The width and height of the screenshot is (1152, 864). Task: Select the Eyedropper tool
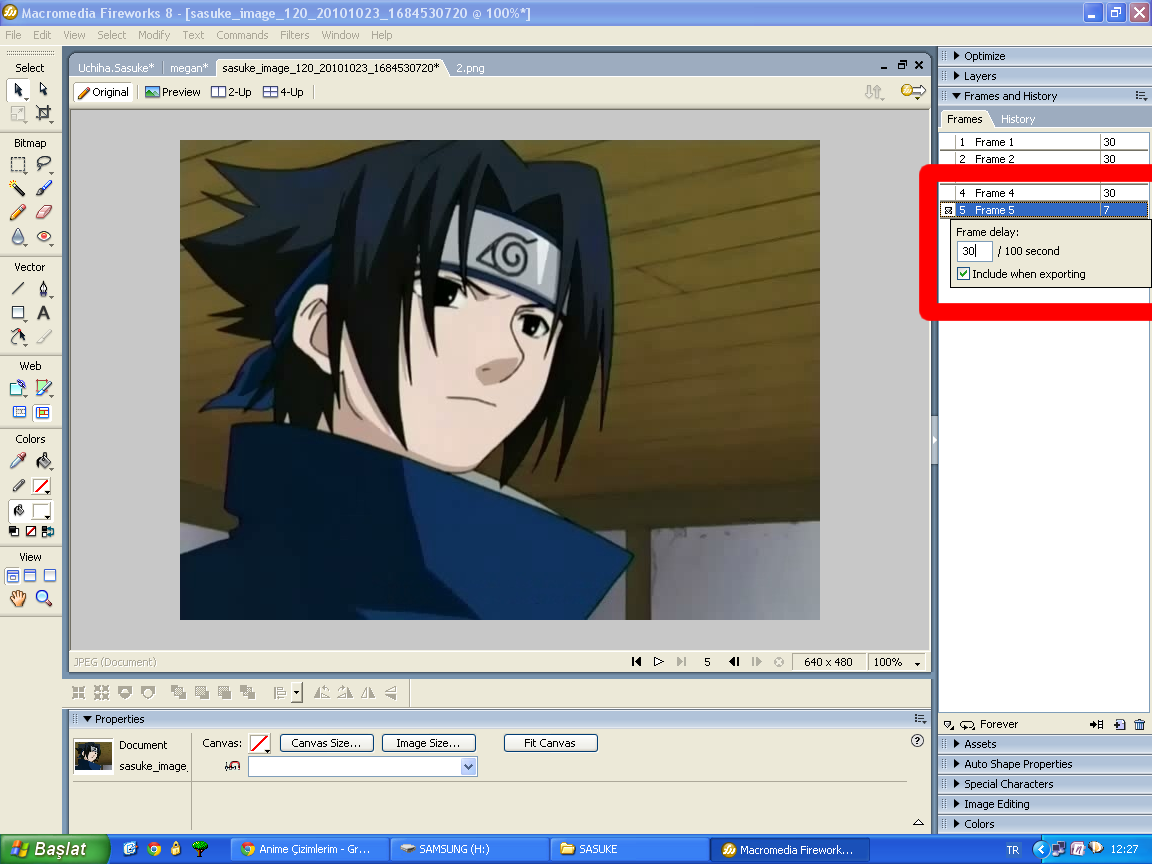coord(18,461)
